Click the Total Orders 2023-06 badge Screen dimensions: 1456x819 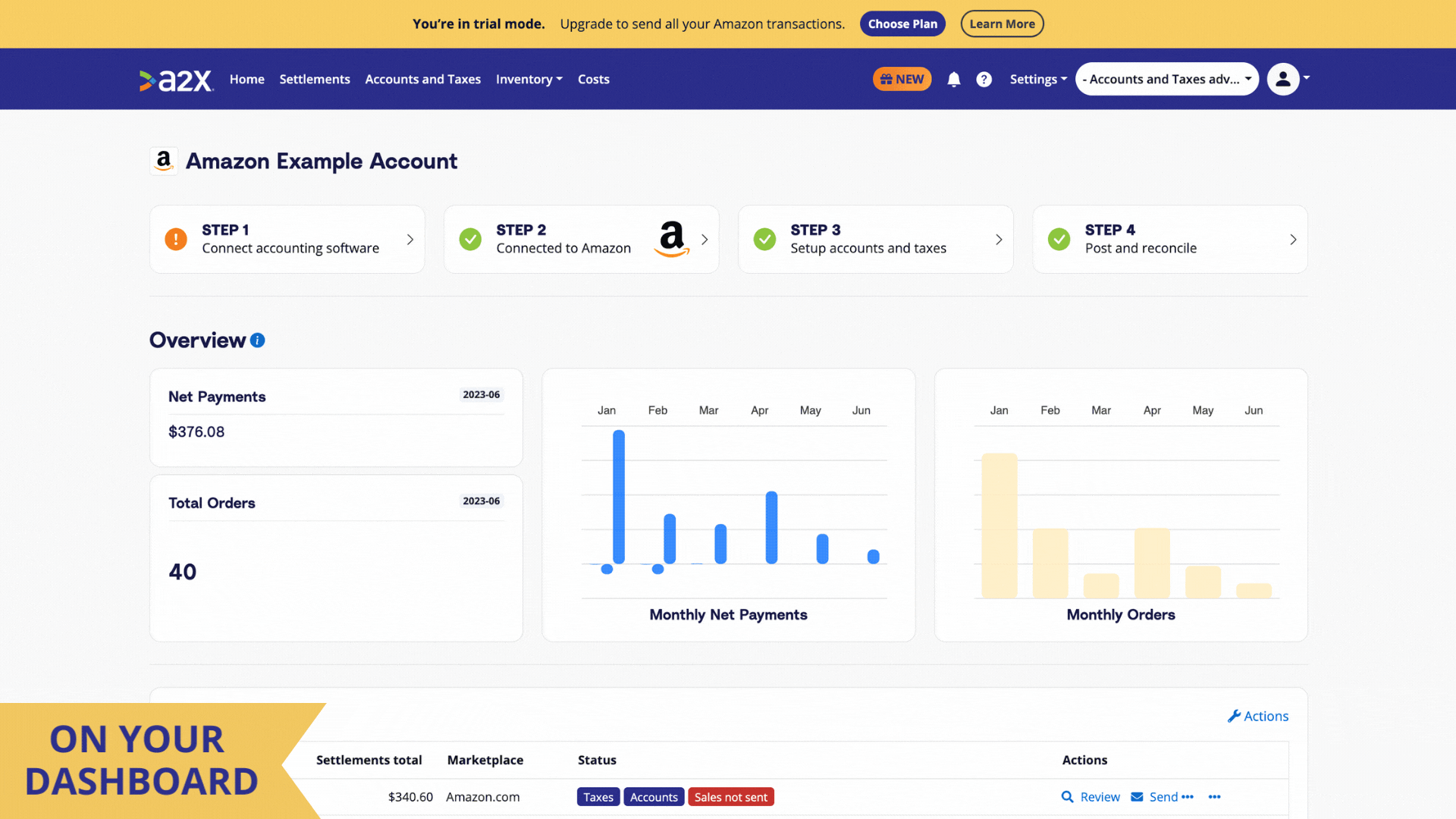[x=482, y=501]
